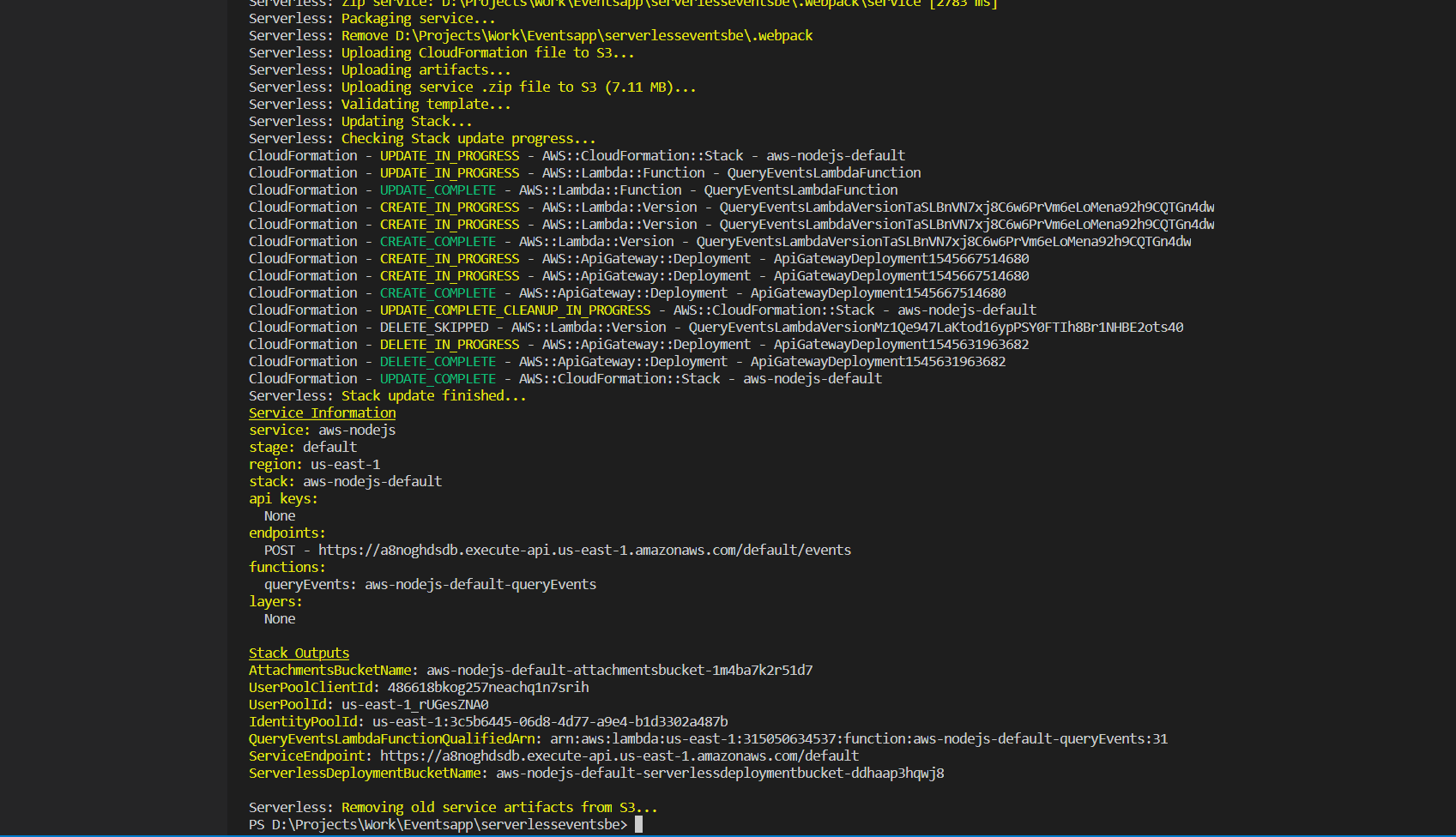Click "Removing old service artifacts from S3..." message

point(499,807)
